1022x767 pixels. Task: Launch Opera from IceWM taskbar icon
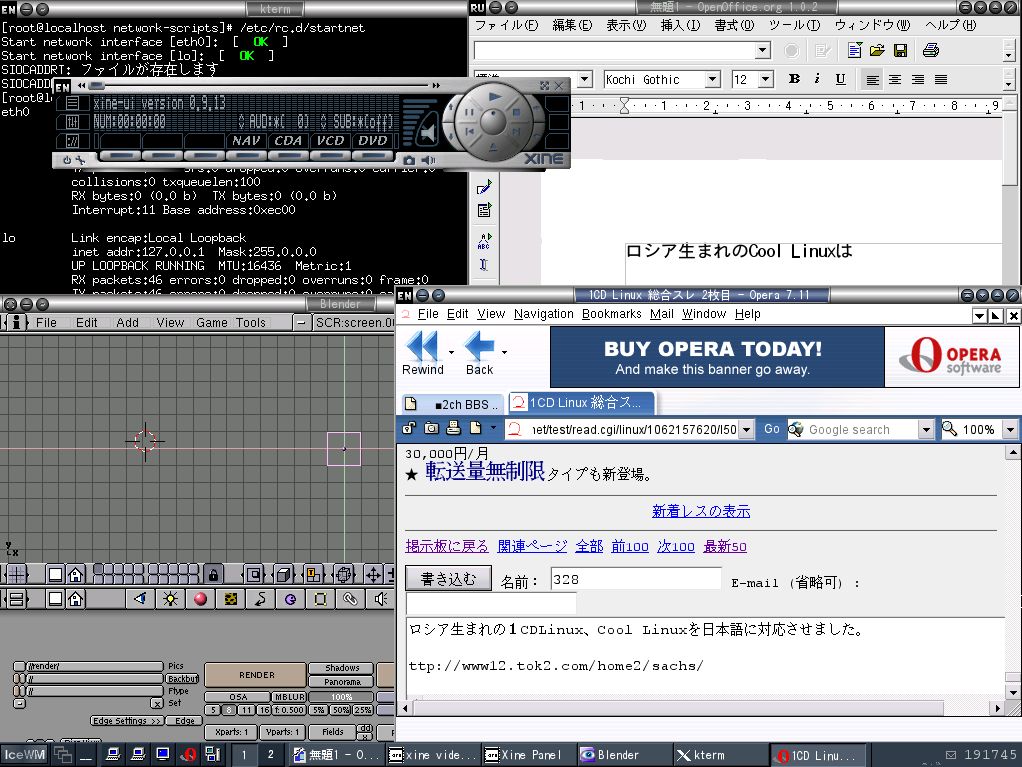tap(190, 755)
